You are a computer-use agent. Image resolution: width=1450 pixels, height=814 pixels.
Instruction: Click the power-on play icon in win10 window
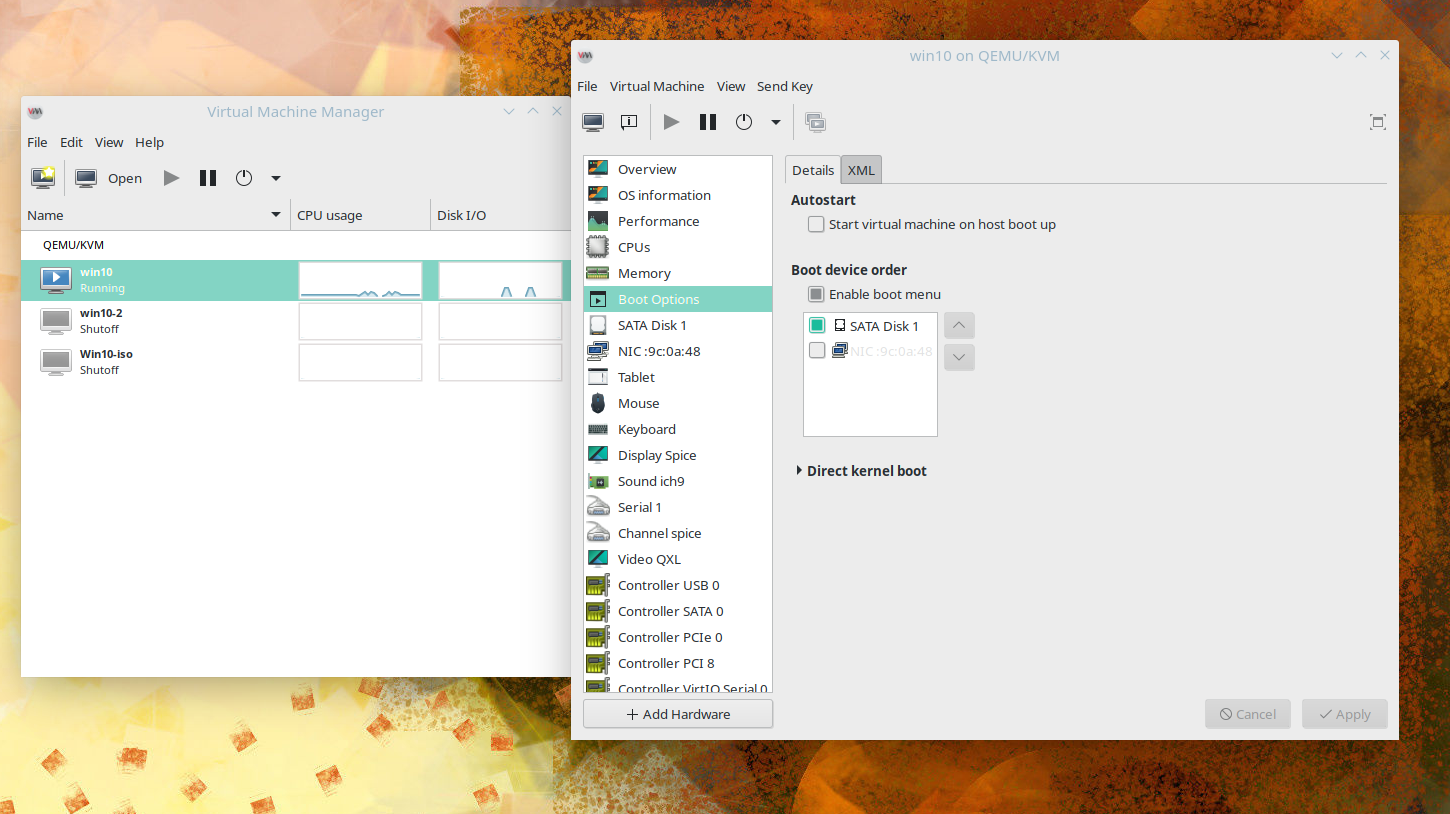[672, 122]
